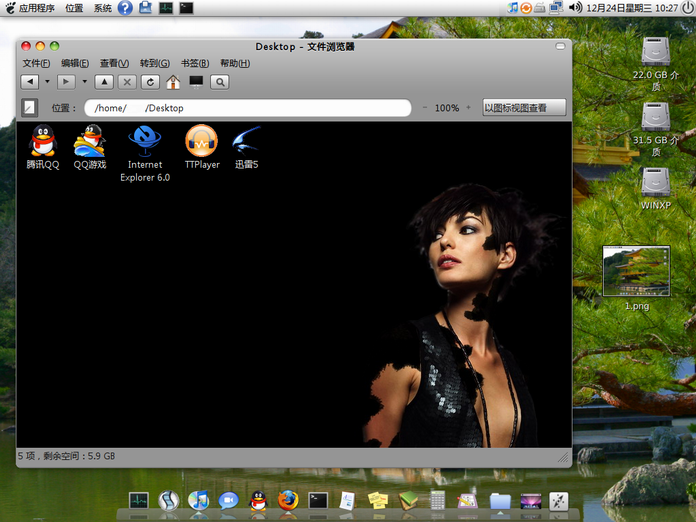Screen dimensions: 696x522
Task: Open the document writer icon in dock
Action: point(347,501)
